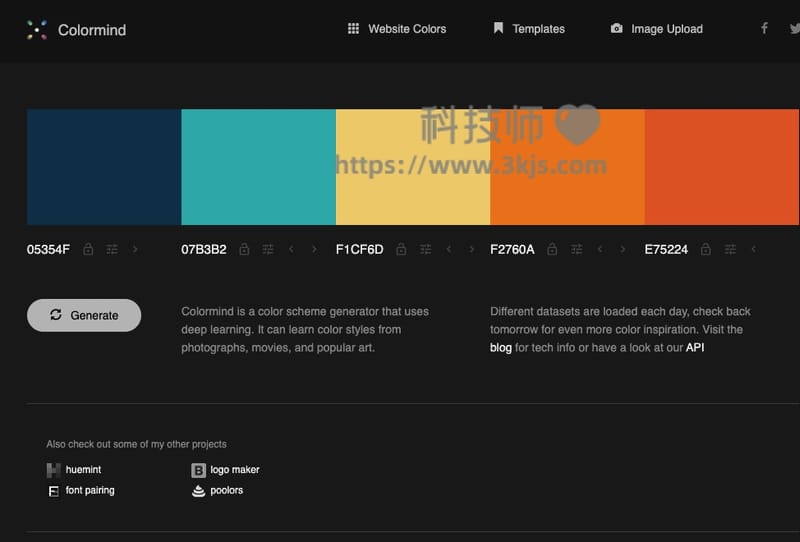The image size is (800, 542).
Task: Open the Twitter share link
Action: 794,29
